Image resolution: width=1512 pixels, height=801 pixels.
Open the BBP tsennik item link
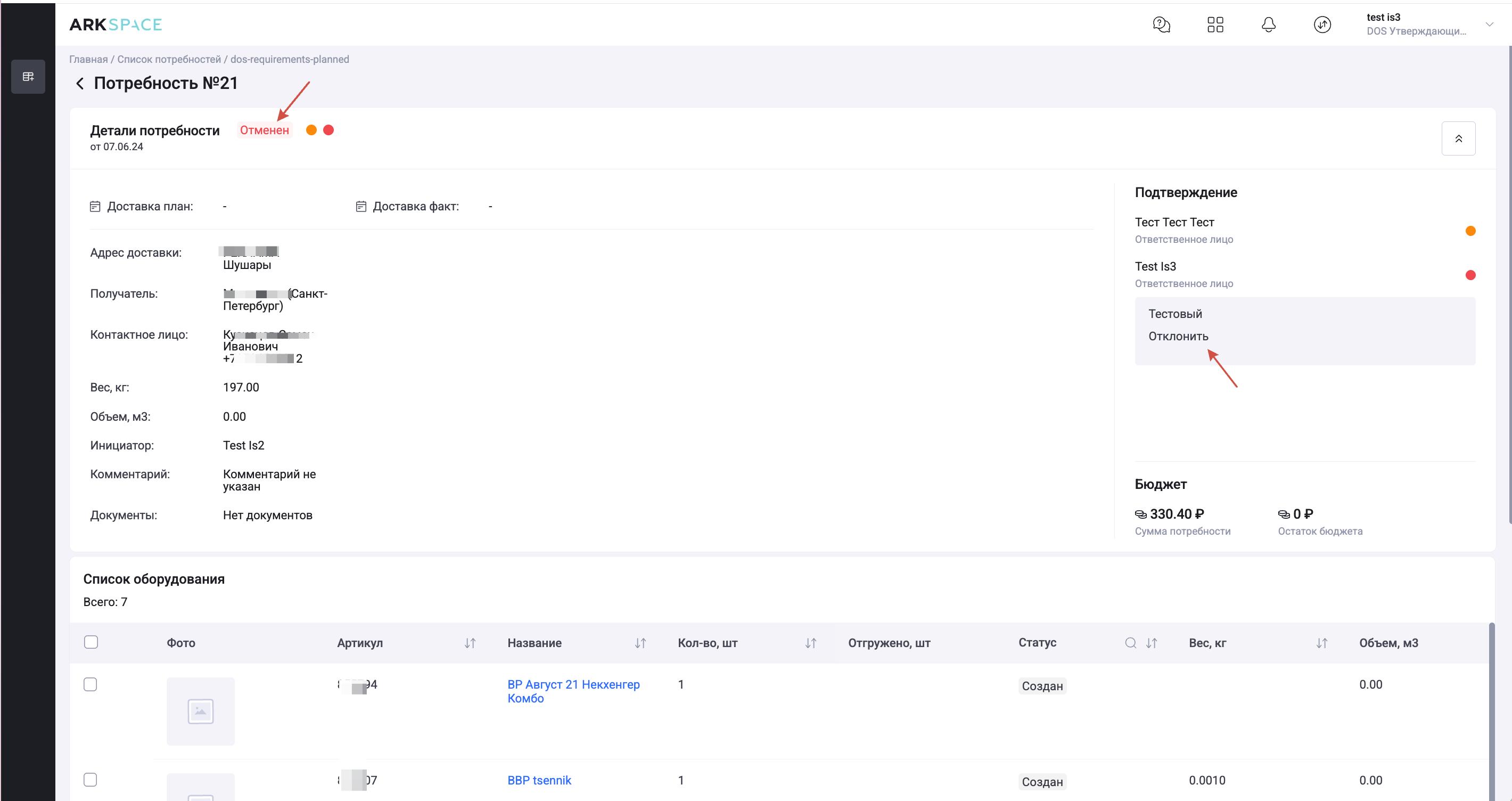coord(539,780)
